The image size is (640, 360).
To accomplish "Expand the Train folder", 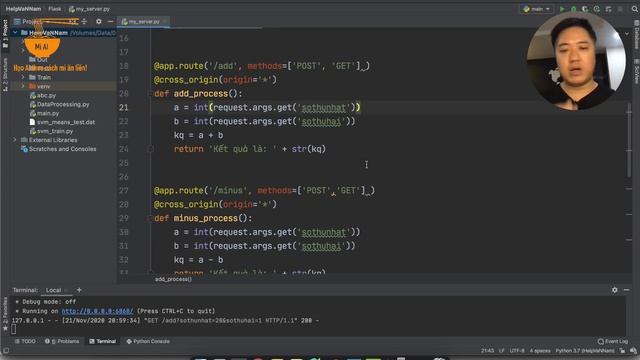I will (23, 77).
